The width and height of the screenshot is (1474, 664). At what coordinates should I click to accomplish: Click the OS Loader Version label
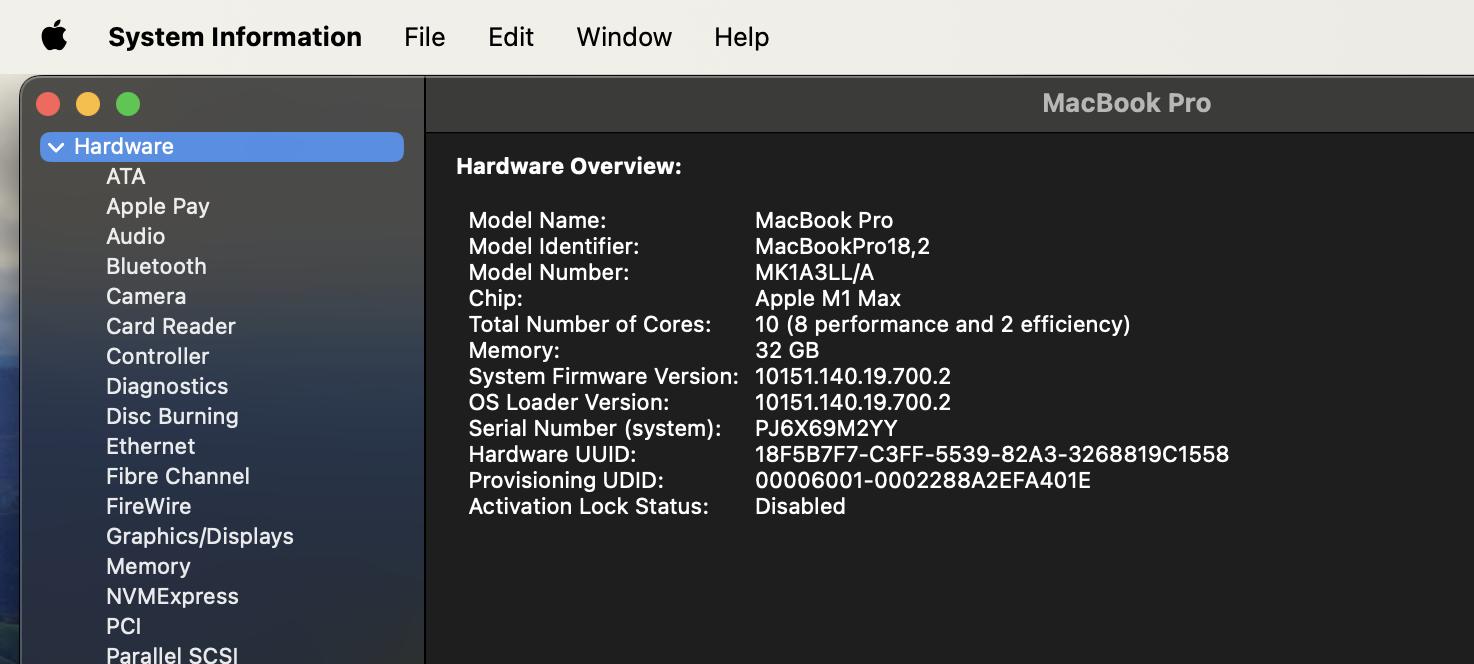coord(569,402)
